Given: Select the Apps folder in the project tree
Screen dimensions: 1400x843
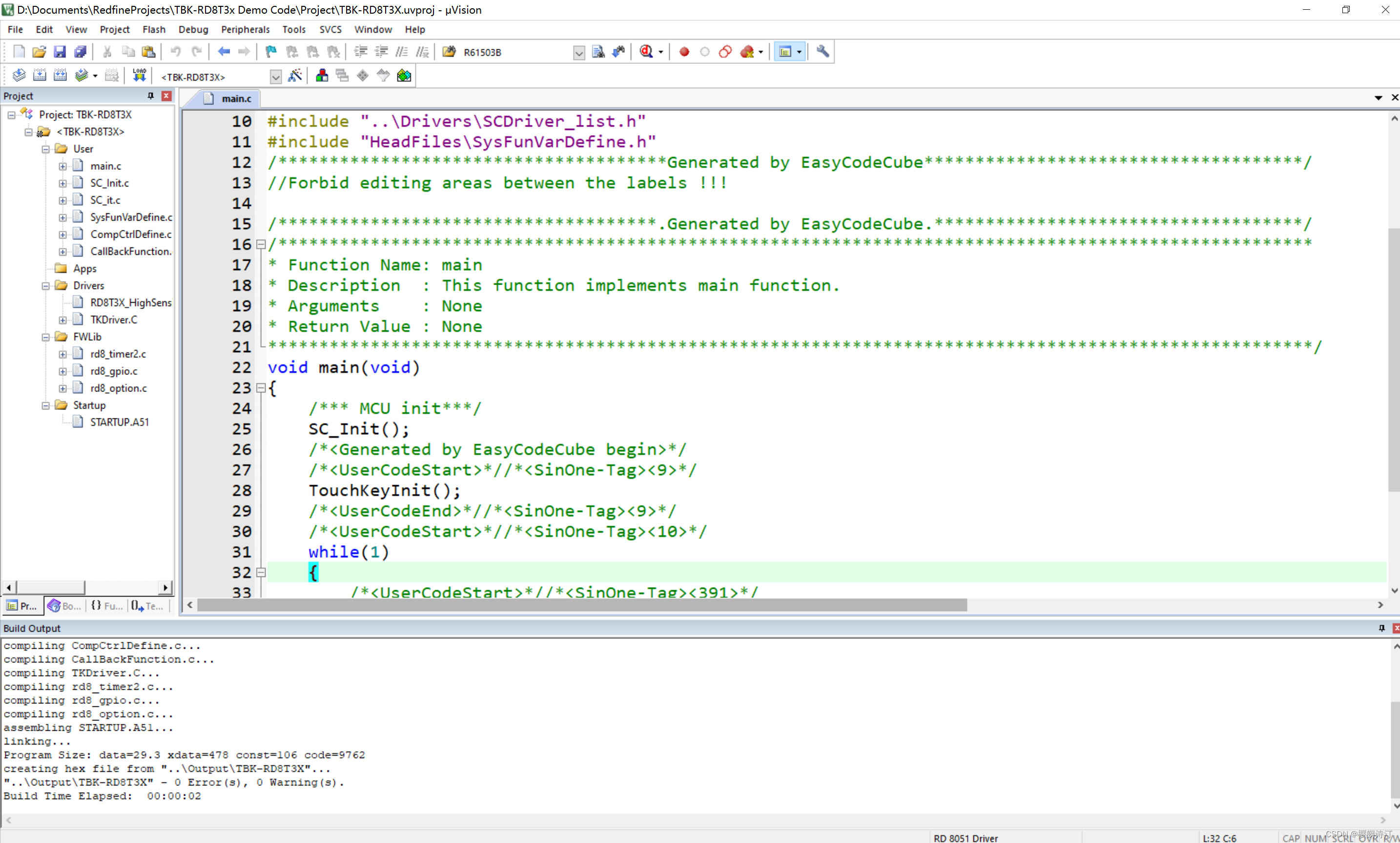Looking at the screenshot, I should click(x=84, y=268).
